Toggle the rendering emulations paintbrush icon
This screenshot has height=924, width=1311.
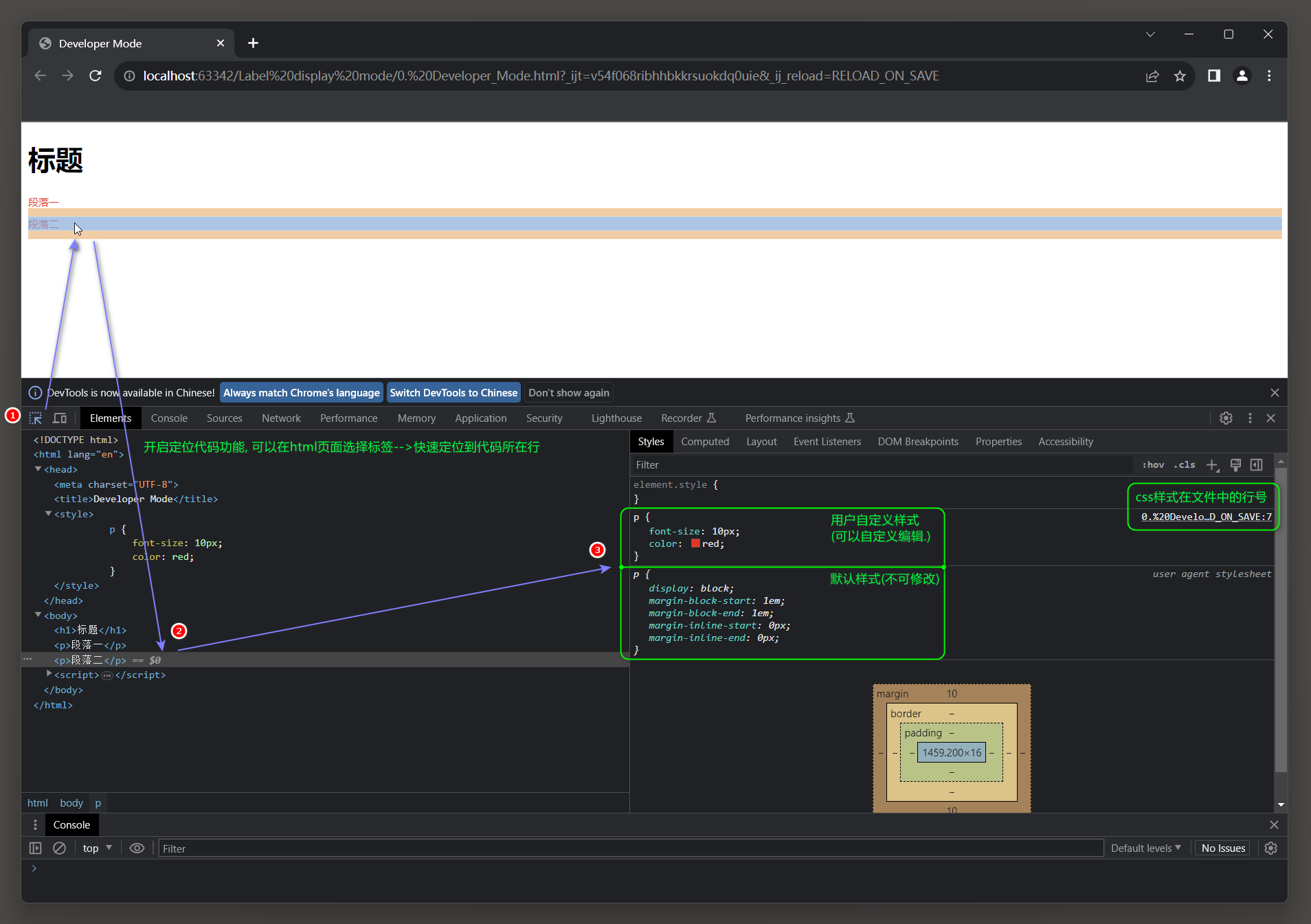coord(1235,465)
